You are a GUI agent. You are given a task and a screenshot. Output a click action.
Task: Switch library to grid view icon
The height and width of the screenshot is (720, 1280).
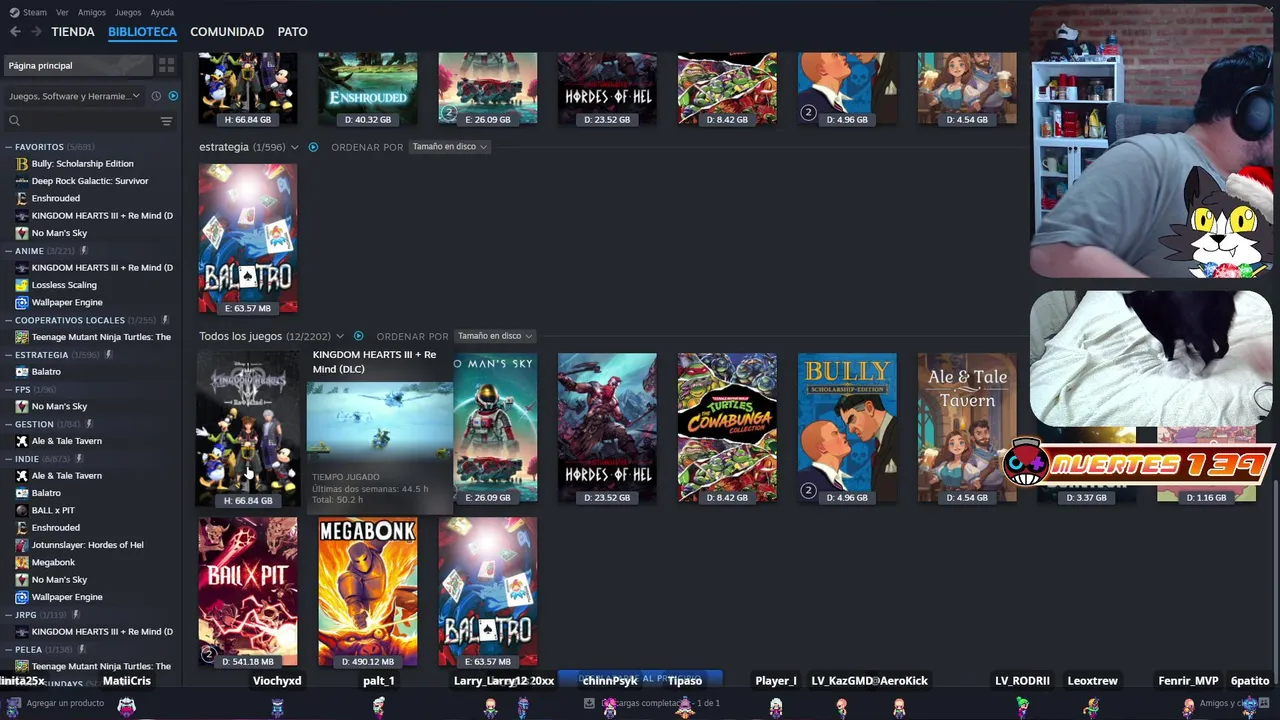(167, 65)
